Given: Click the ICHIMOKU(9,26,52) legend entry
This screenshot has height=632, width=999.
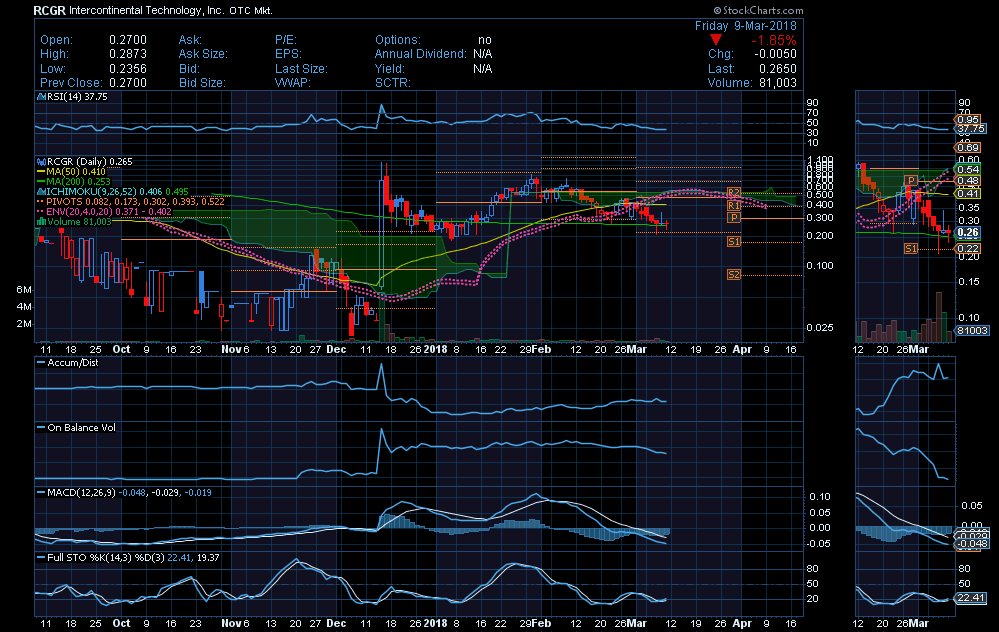Looking at the screenshot, I should (x=112, y=192).
